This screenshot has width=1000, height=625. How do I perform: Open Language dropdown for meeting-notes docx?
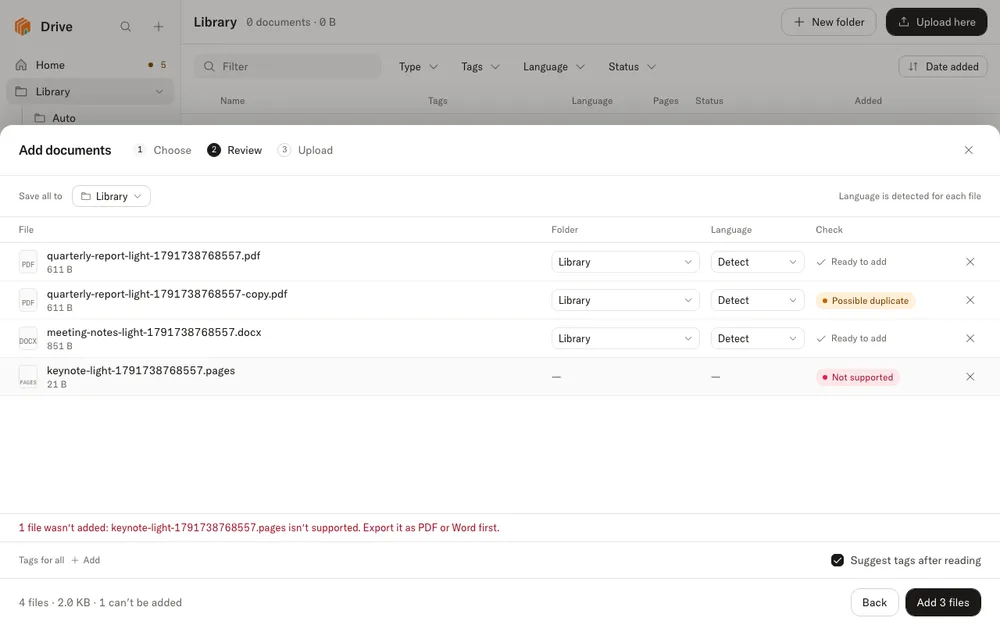[757, 338]
